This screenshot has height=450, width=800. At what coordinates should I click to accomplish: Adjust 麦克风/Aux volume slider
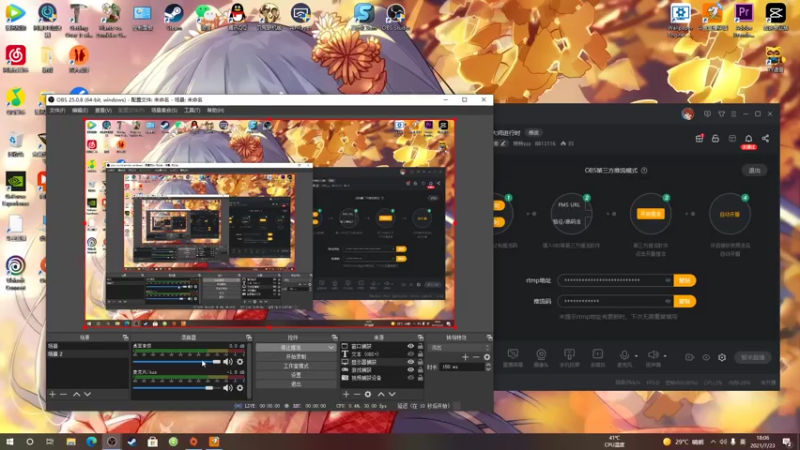point(177,388)
